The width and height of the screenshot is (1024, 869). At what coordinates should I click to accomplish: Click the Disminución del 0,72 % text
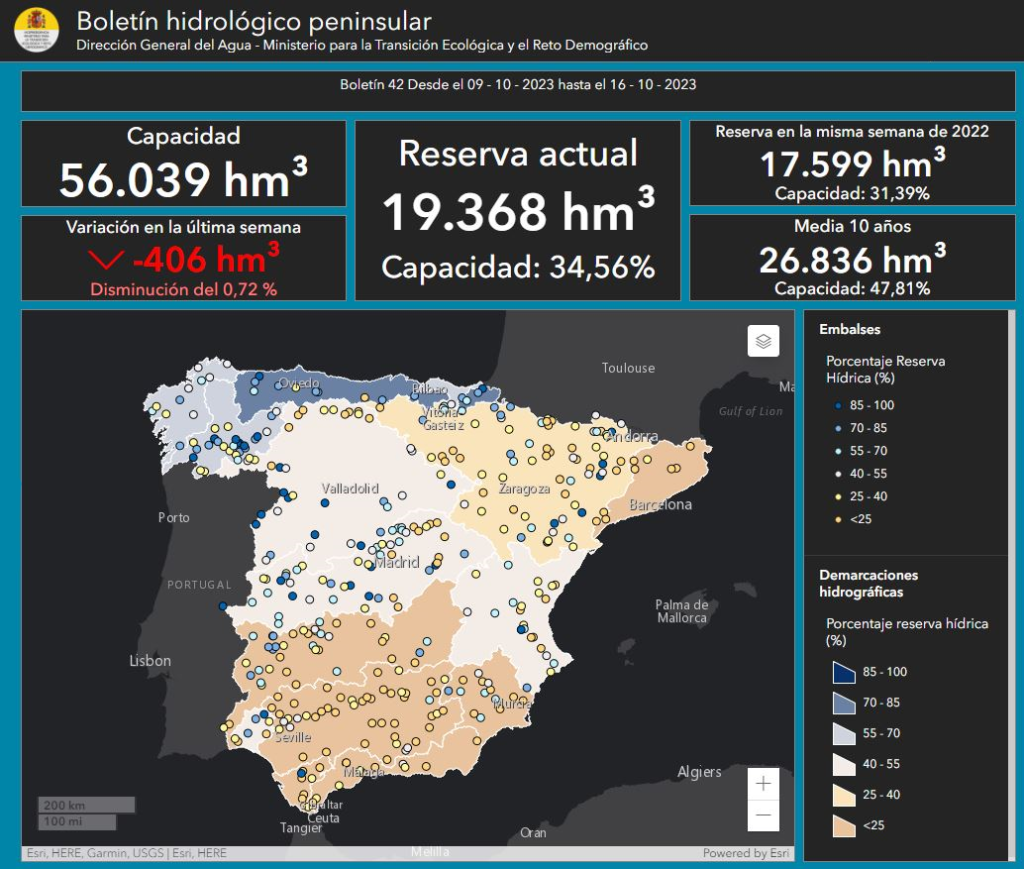click(x=184, y=289)
